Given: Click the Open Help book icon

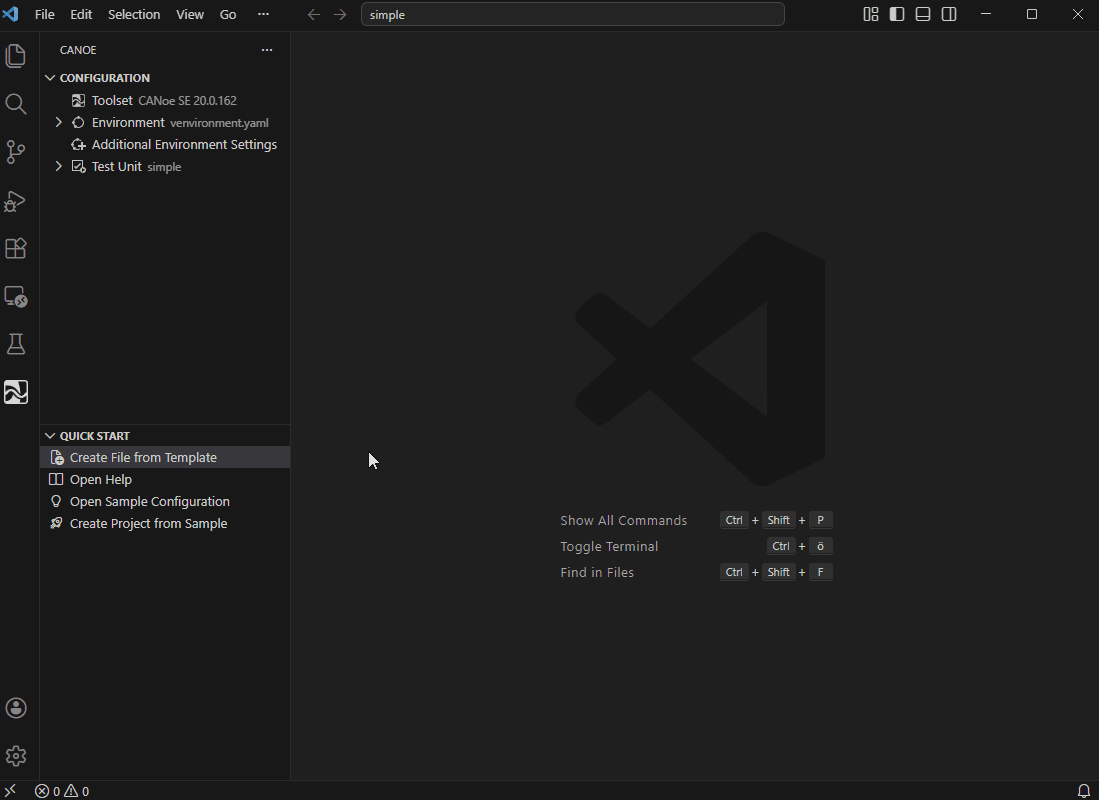Looking at the screenshot, I should [56, 480].
